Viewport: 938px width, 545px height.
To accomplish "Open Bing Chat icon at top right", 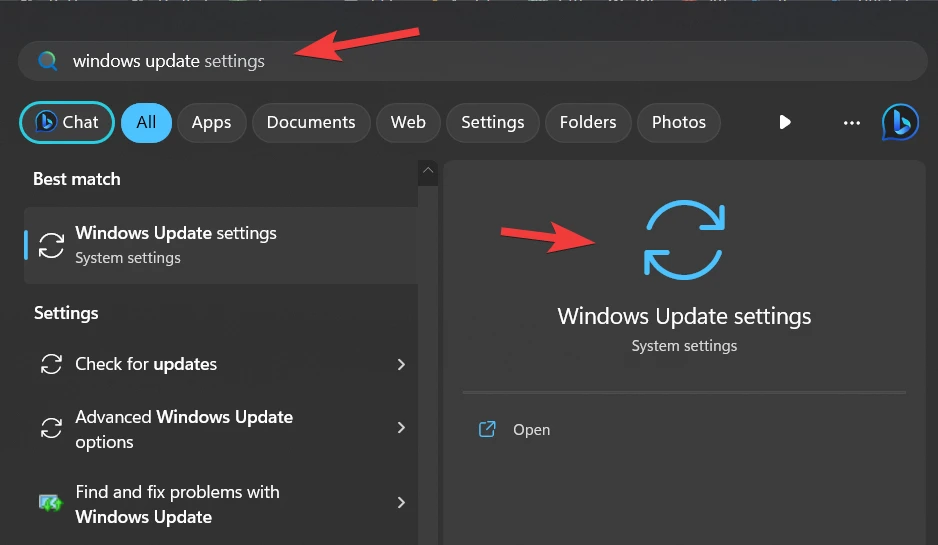I will click(x=900, y=122).
